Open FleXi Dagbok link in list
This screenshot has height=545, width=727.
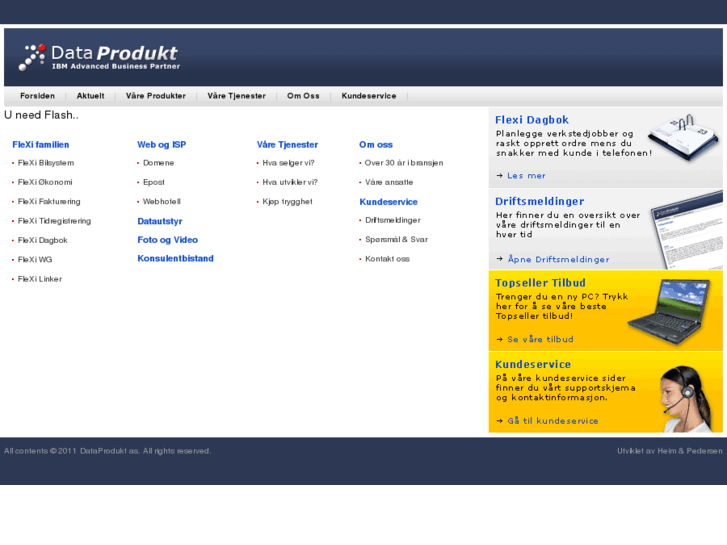point(43,240)
